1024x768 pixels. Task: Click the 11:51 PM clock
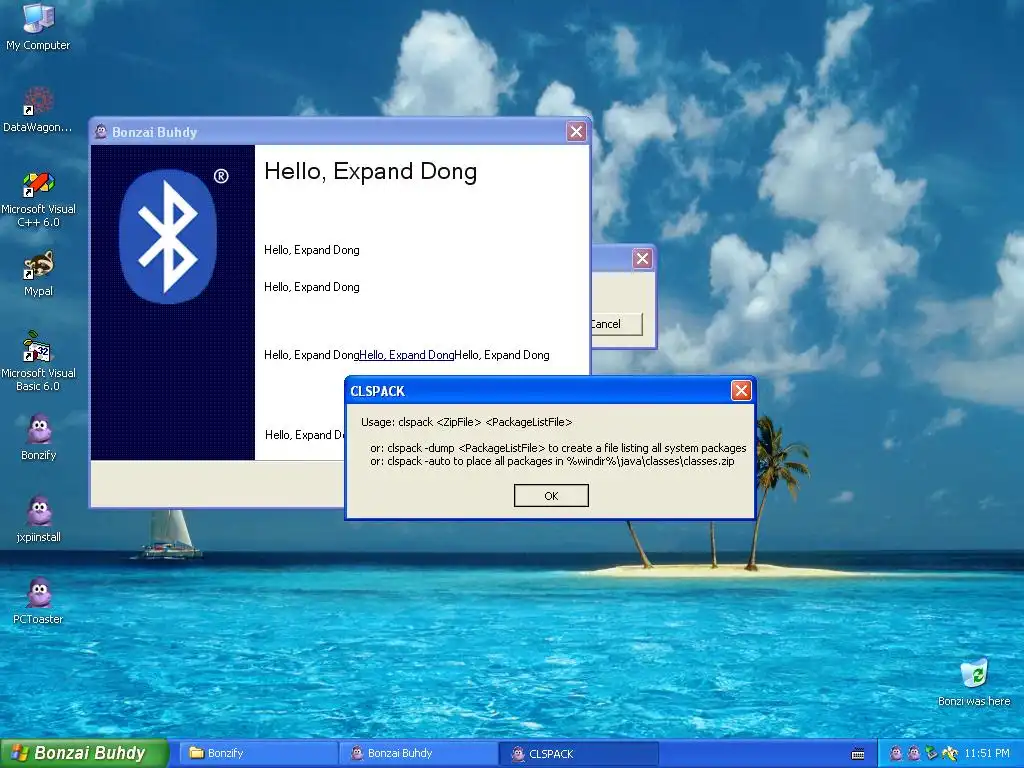click(x=987, y=754)
